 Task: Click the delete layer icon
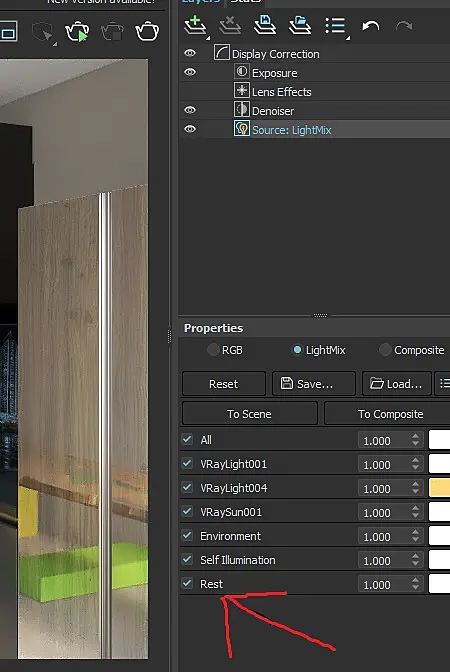[x=230, y=26]
